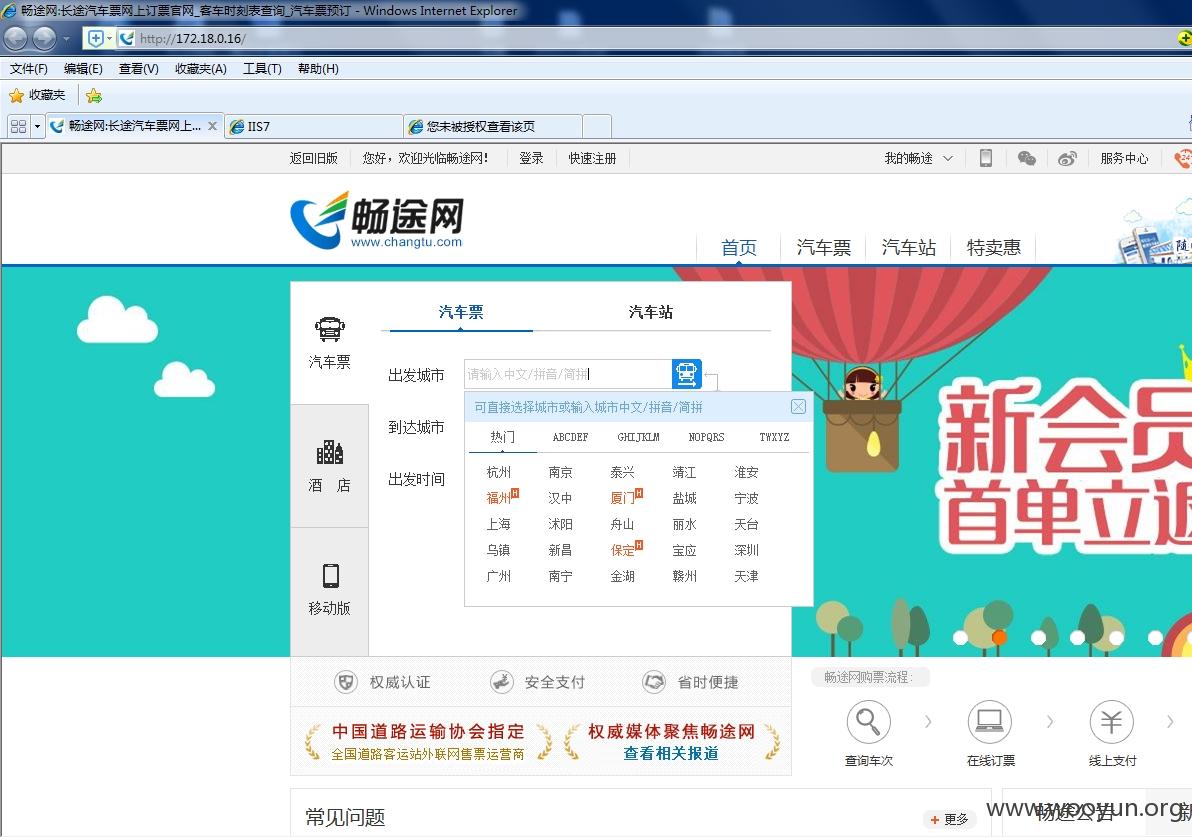
Task: Open the 收藏夹 favorites star button
Action: 37,95
